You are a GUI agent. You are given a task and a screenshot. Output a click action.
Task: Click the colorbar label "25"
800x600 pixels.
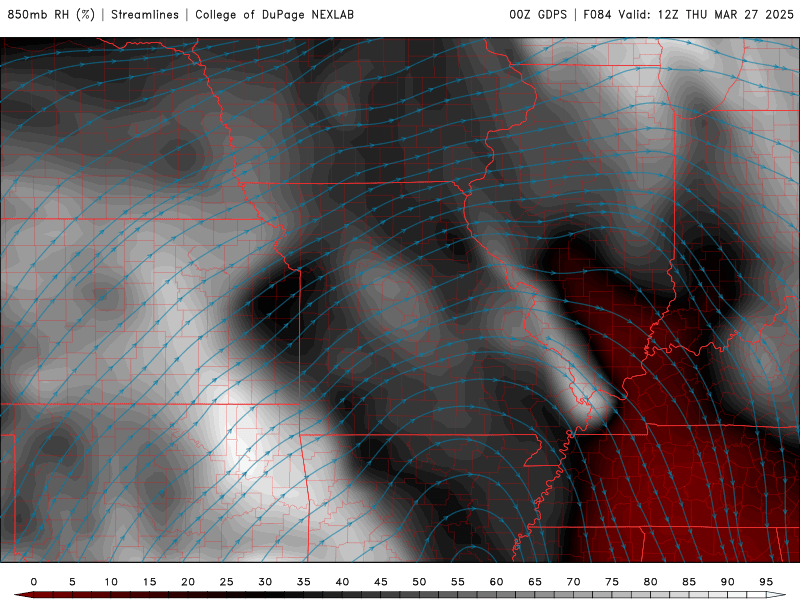(227, 582)
